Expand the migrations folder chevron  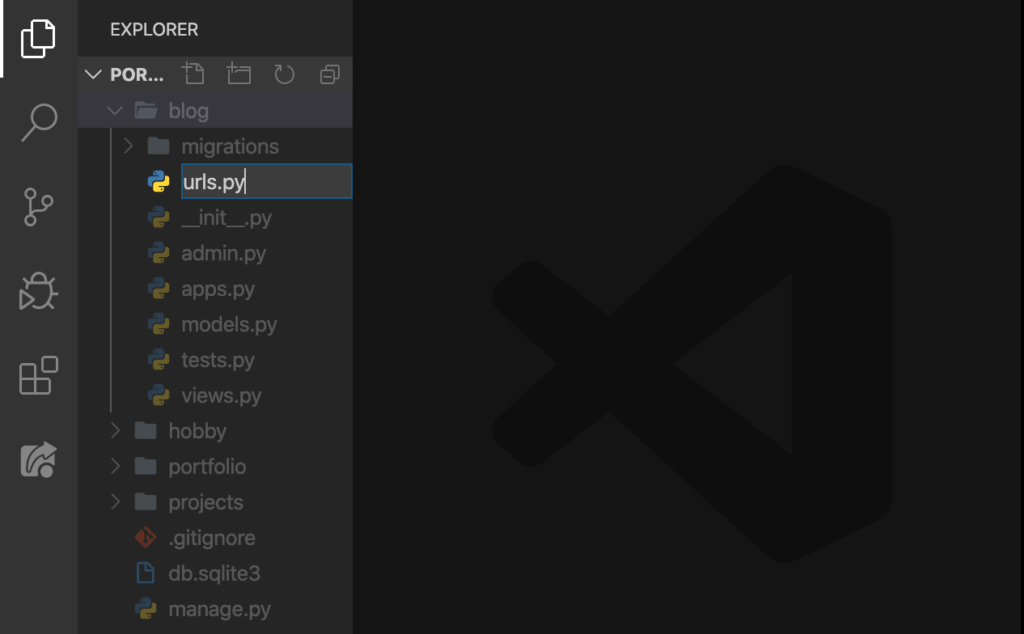(x=128, y=146)
